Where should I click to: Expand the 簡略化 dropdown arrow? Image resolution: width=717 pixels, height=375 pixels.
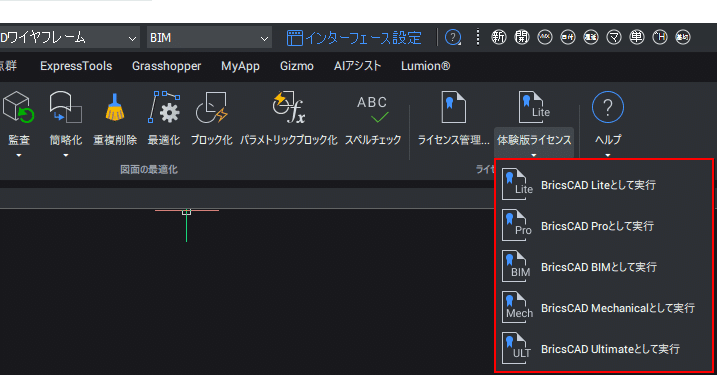(x=65, y=155)
